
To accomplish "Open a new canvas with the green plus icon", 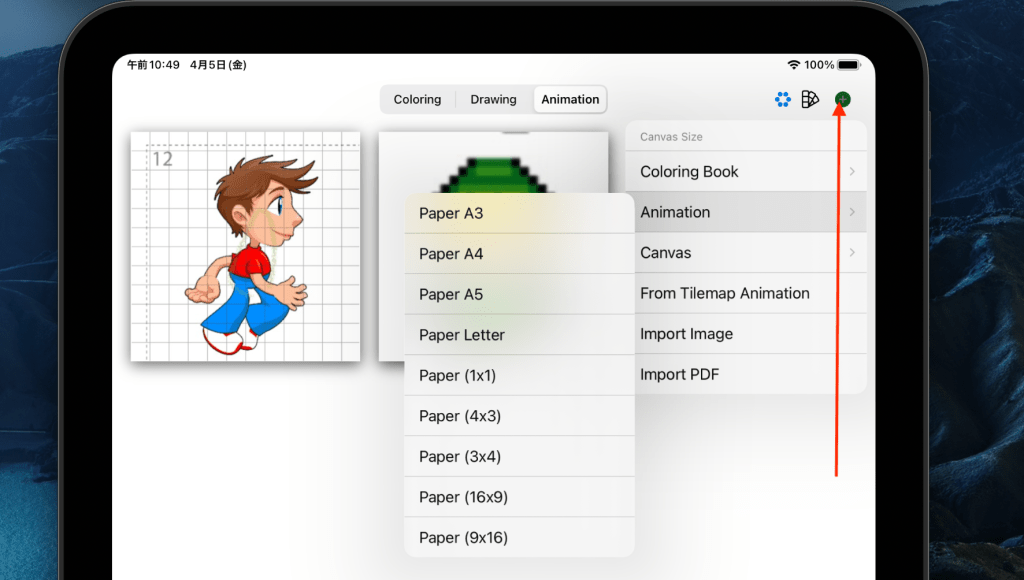I will (841, 99).
